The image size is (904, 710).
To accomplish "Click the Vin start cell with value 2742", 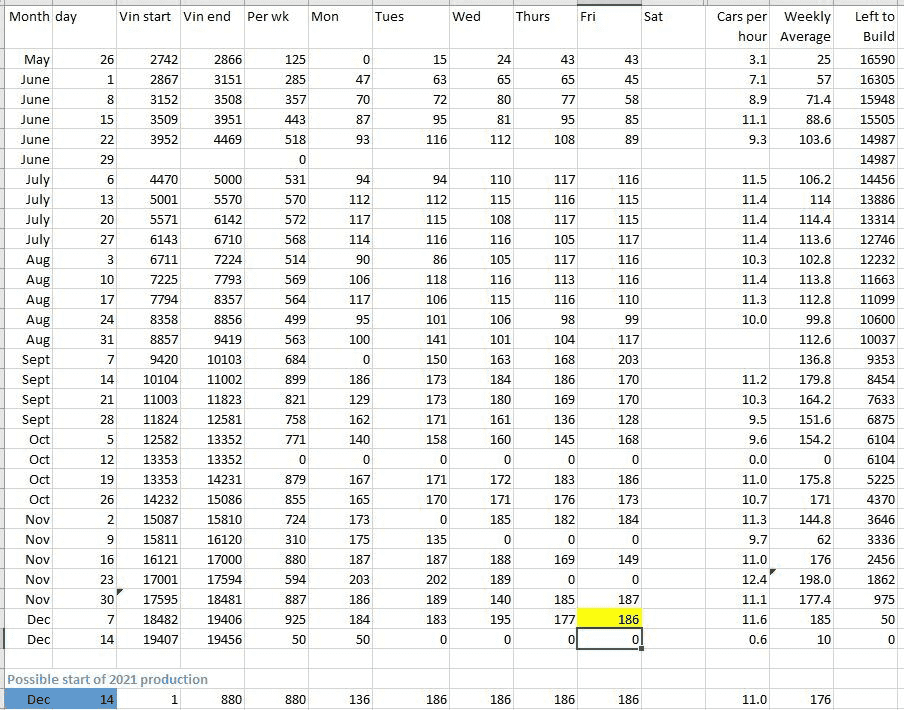I will [148, 60].
